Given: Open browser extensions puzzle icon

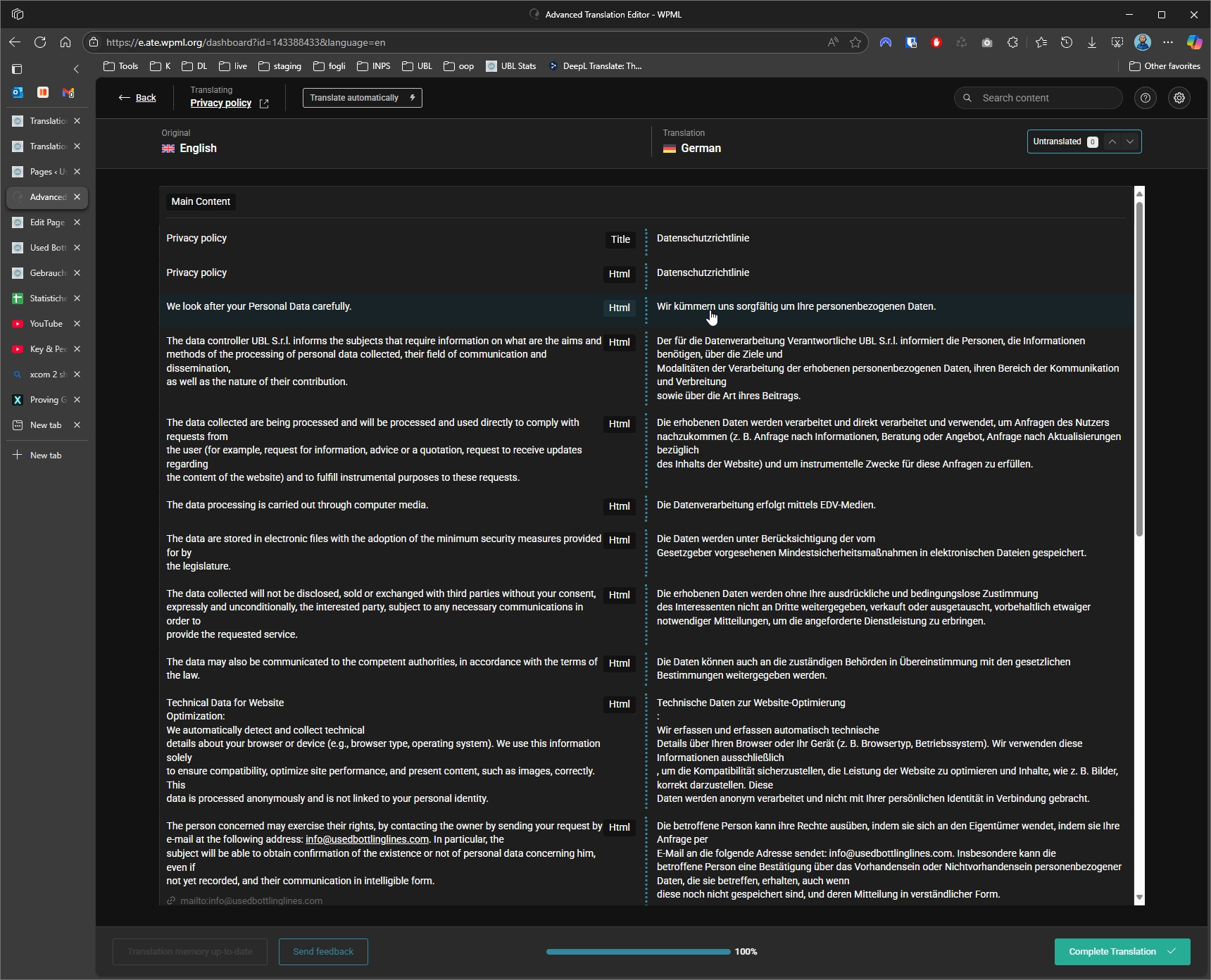Looking at the screenshot, I should coord(1012,42).
